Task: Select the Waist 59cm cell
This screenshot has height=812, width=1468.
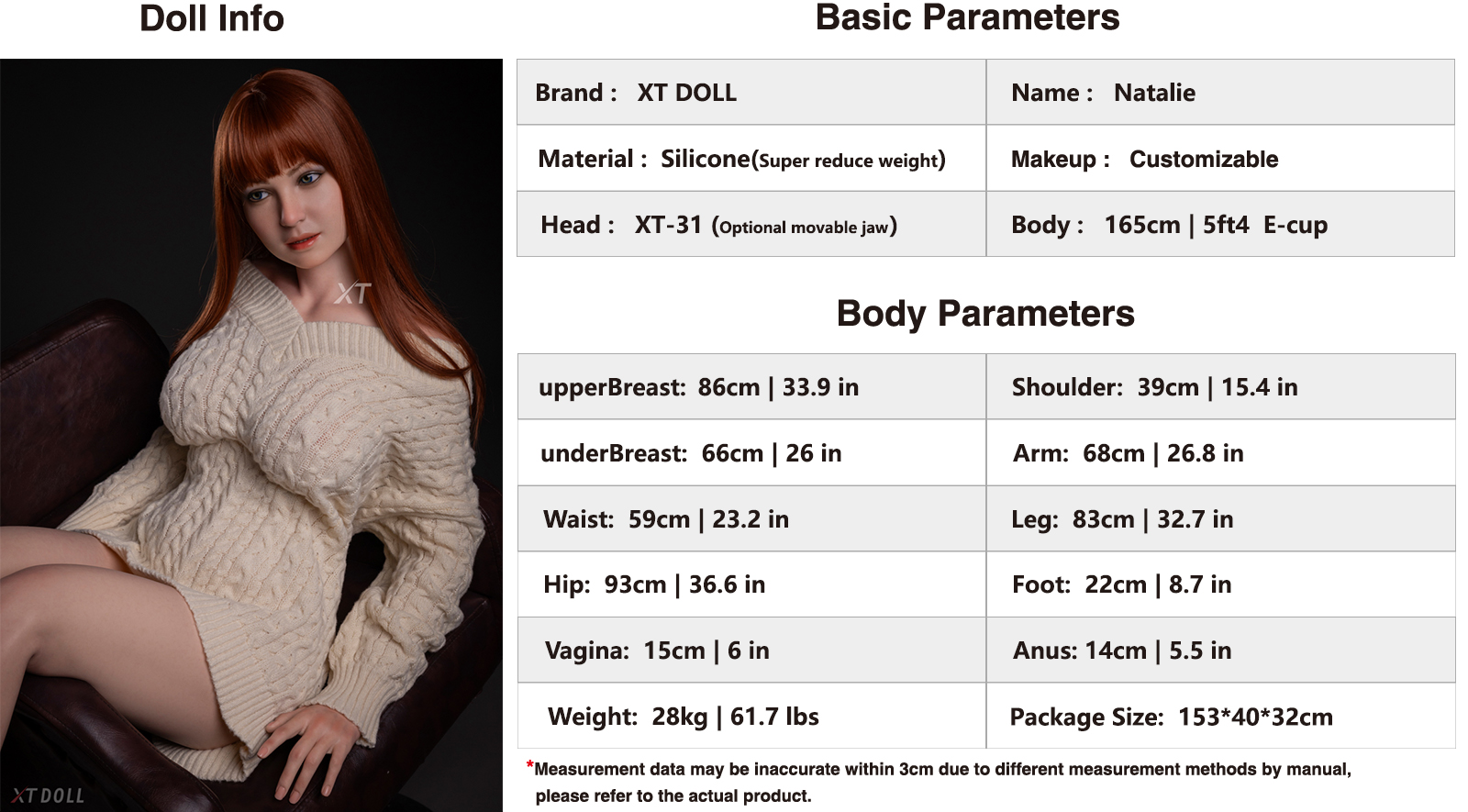Action: coord(751,519)
